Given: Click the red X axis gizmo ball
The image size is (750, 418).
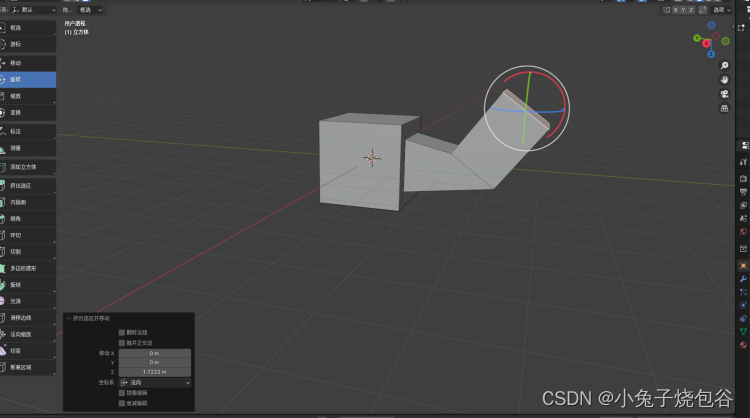Looking at the screenshot, I should coord(706,44).
